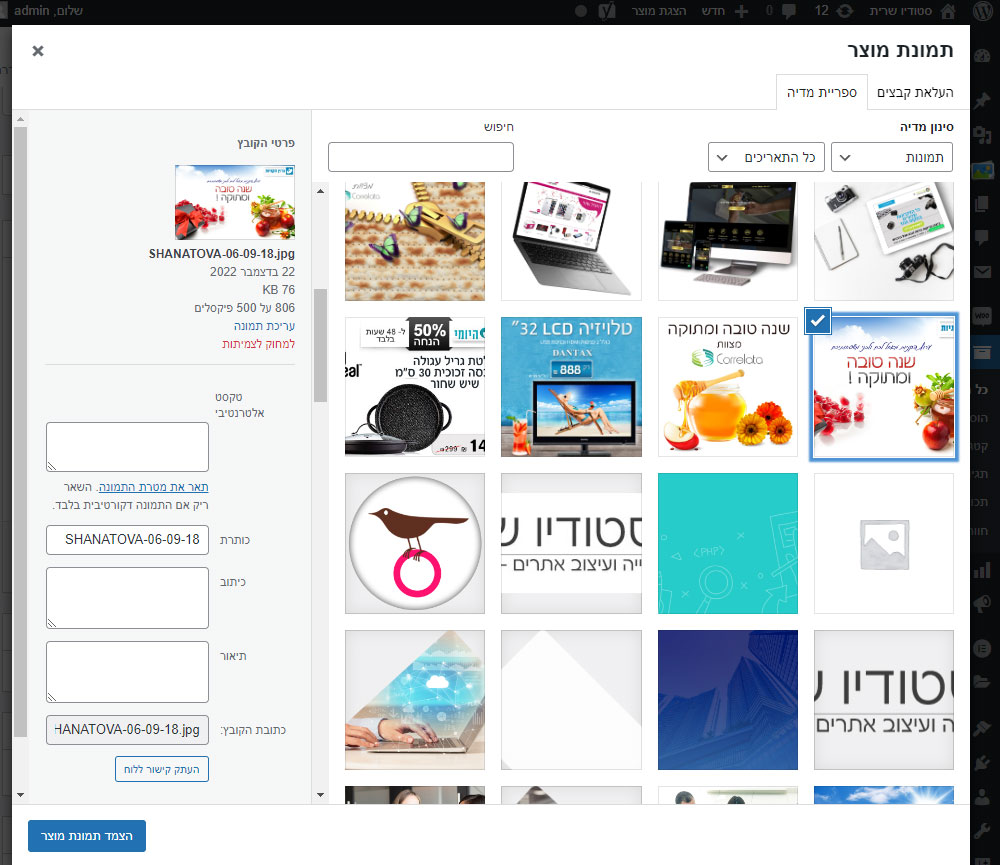Select the honey jar Correlata thumbnail
The image size is (1000, 865).
(x=728, y=387)
